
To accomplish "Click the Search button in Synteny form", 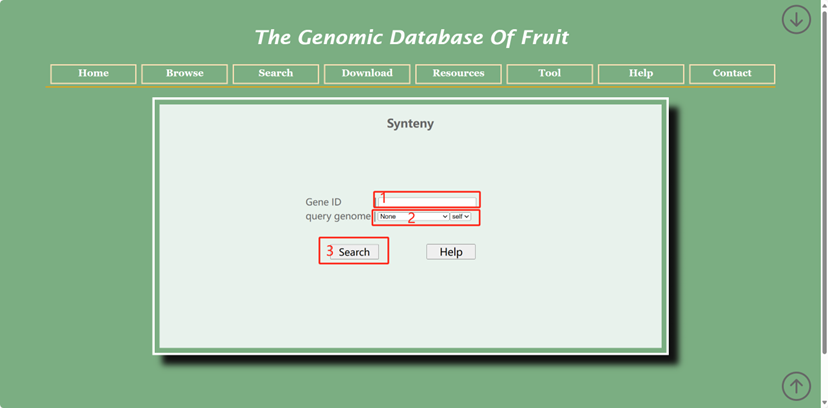I will (x=354, y=252).
